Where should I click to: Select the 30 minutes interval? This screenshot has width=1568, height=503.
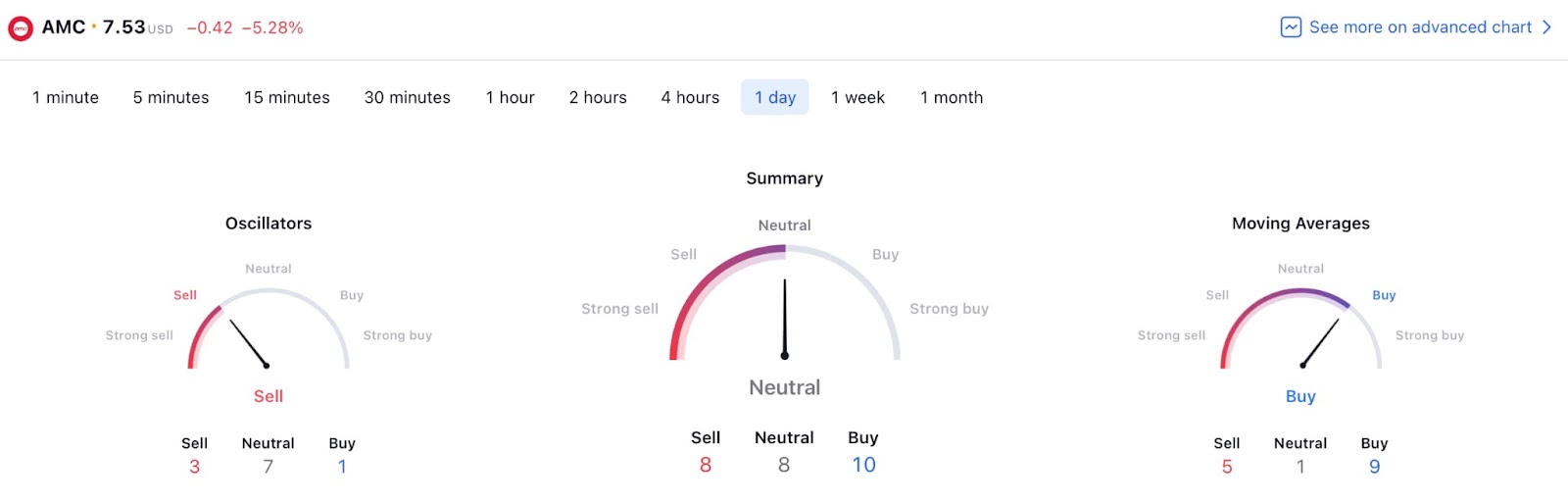408,97
